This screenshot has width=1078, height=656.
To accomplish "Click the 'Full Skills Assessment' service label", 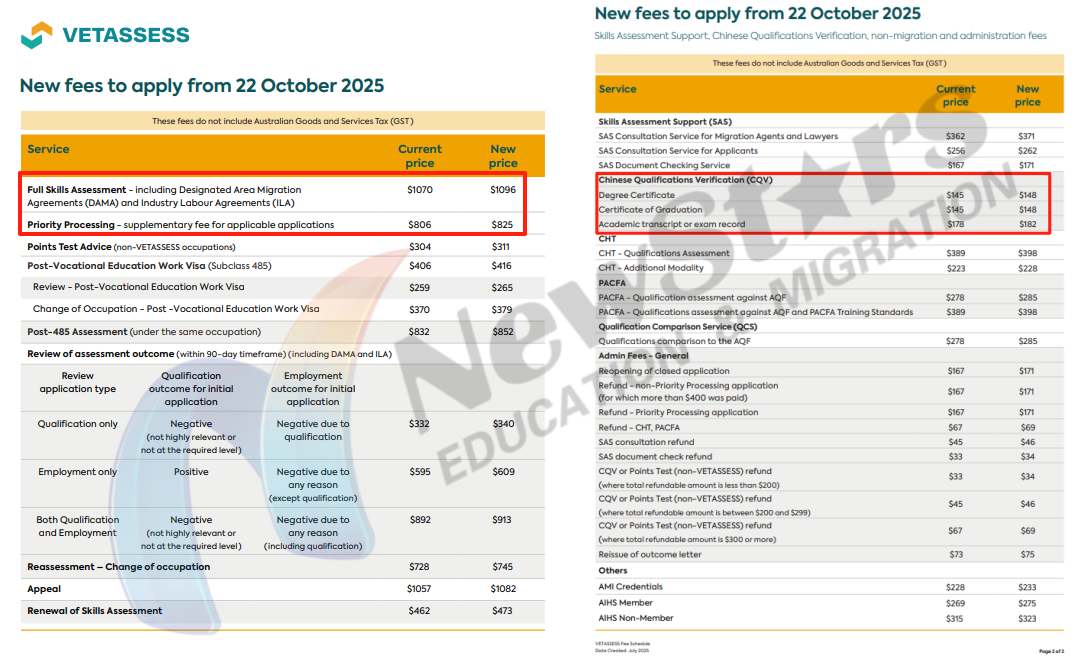I will coord(77,190).
